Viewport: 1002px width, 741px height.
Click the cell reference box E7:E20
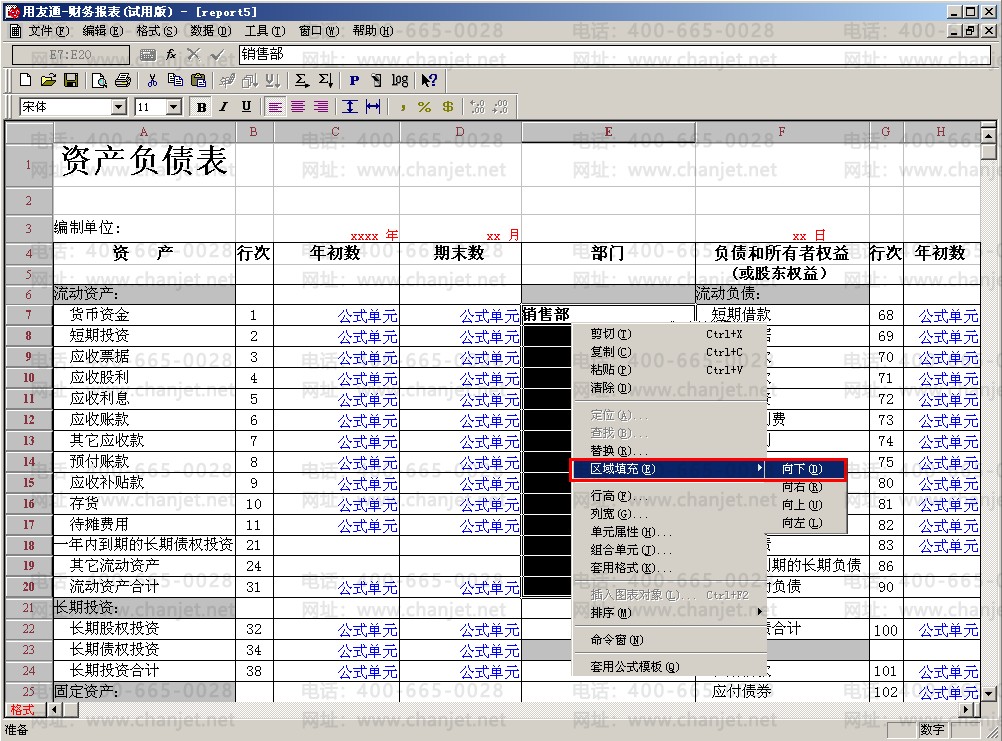(x=71, y=55)
